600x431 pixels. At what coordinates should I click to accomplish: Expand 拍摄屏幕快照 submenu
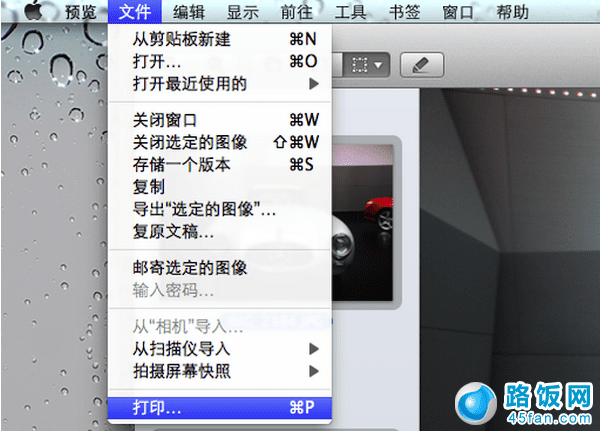click(220, 371)
